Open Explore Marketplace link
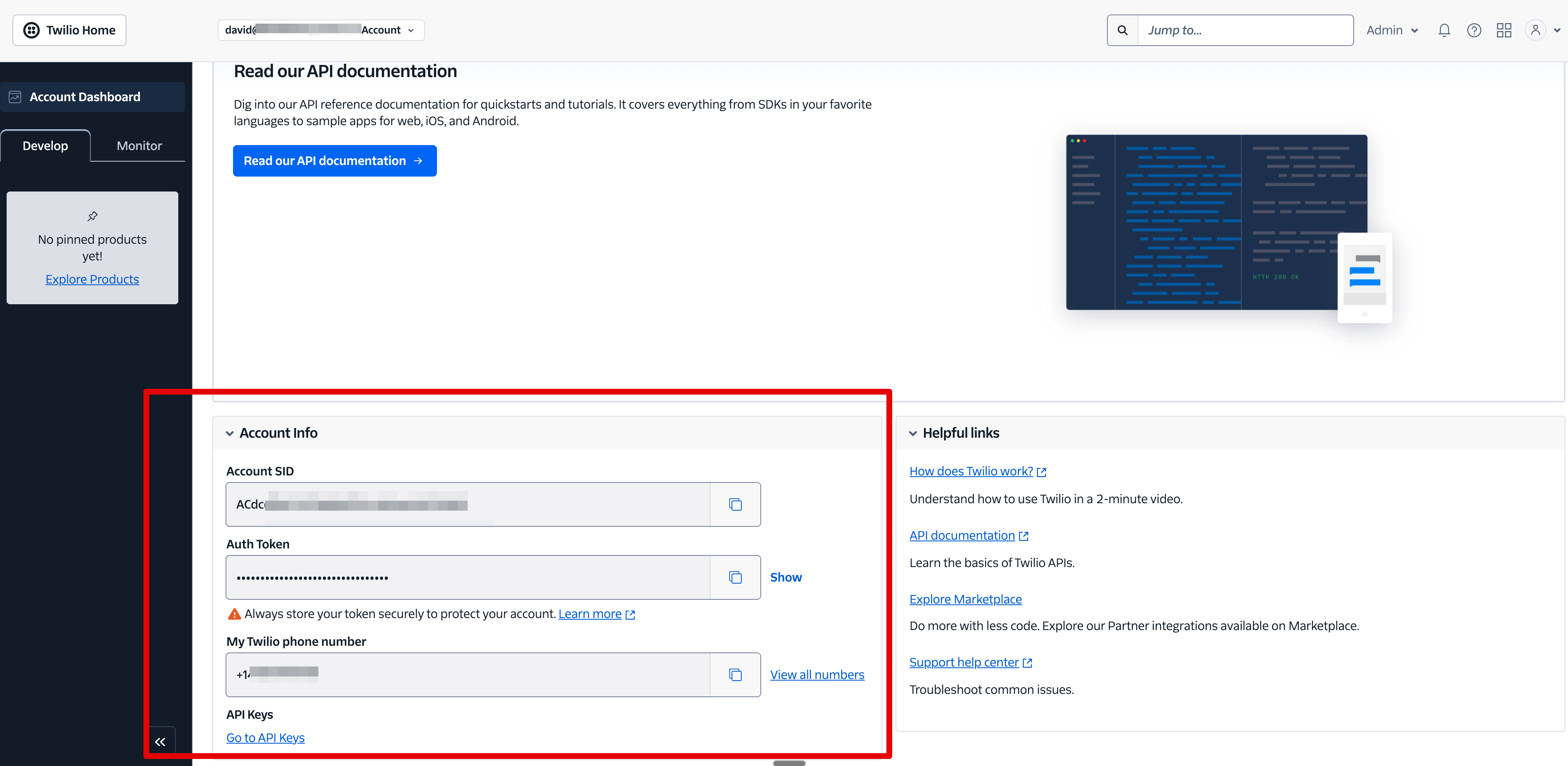1568x766 pixels. (966, 599)
